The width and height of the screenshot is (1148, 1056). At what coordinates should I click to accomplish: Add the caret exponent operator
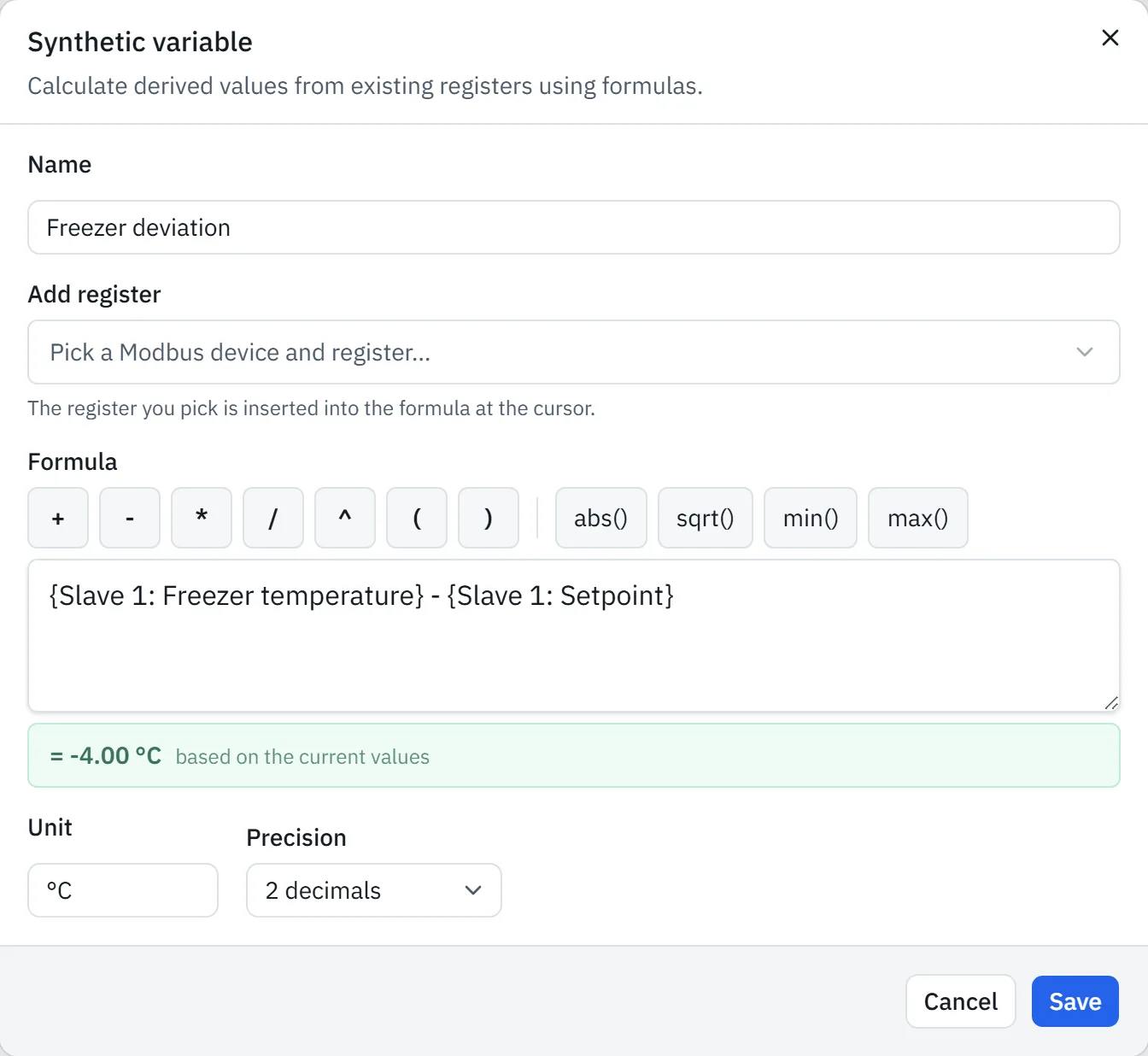click(x=345, y=518)
